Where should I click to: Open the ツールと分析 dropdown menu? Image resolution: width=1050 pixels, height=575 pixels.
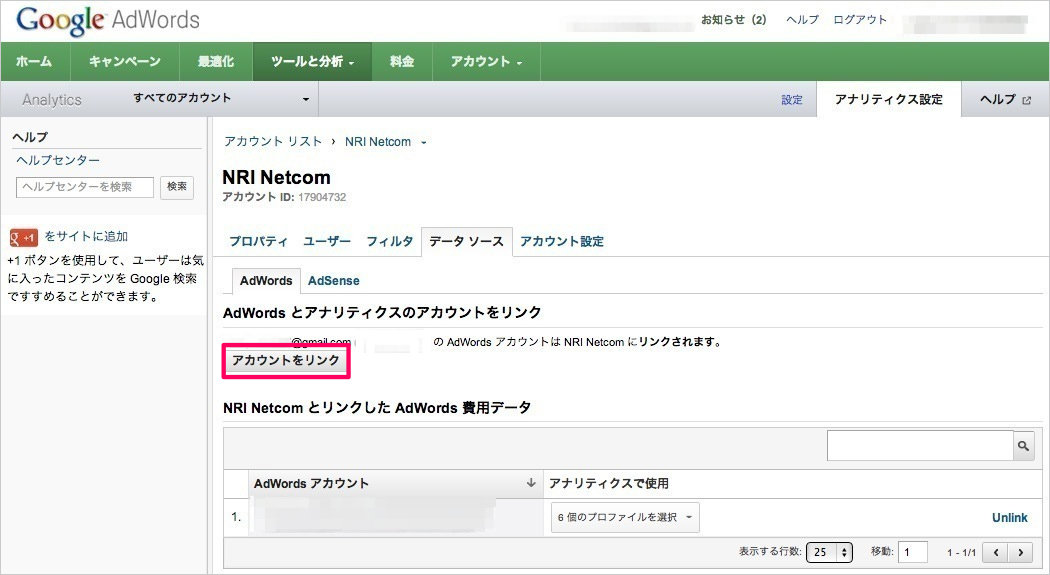(312, 62)
